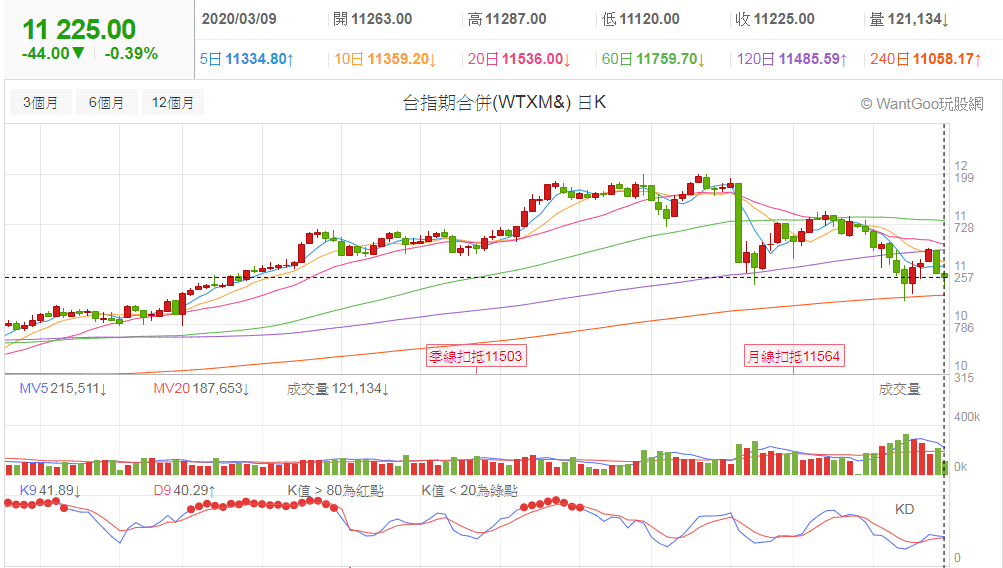The image size is (1003, 568).
Task: Click the 5日 moving average value
Action: [x=247, y=60]
